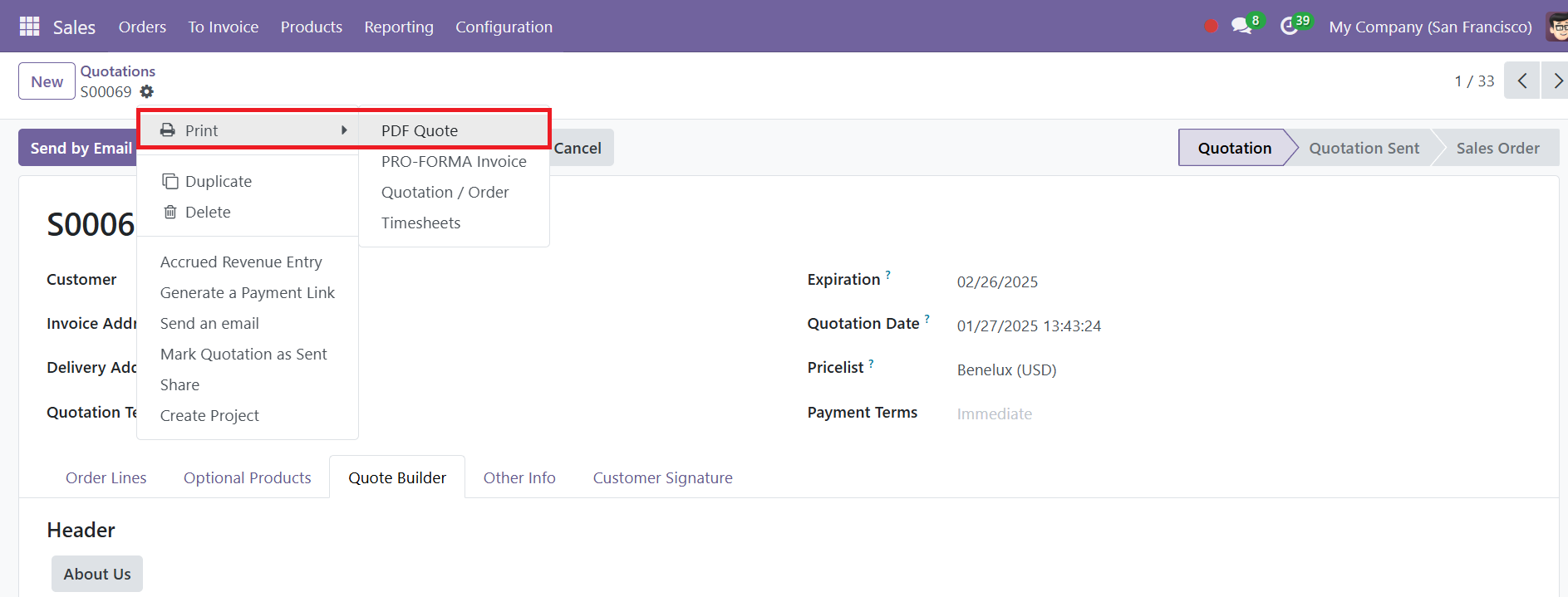Switch to Optional Products tab
The height and width of the screenshot is (597, 1568).
(x=247, y=477)
